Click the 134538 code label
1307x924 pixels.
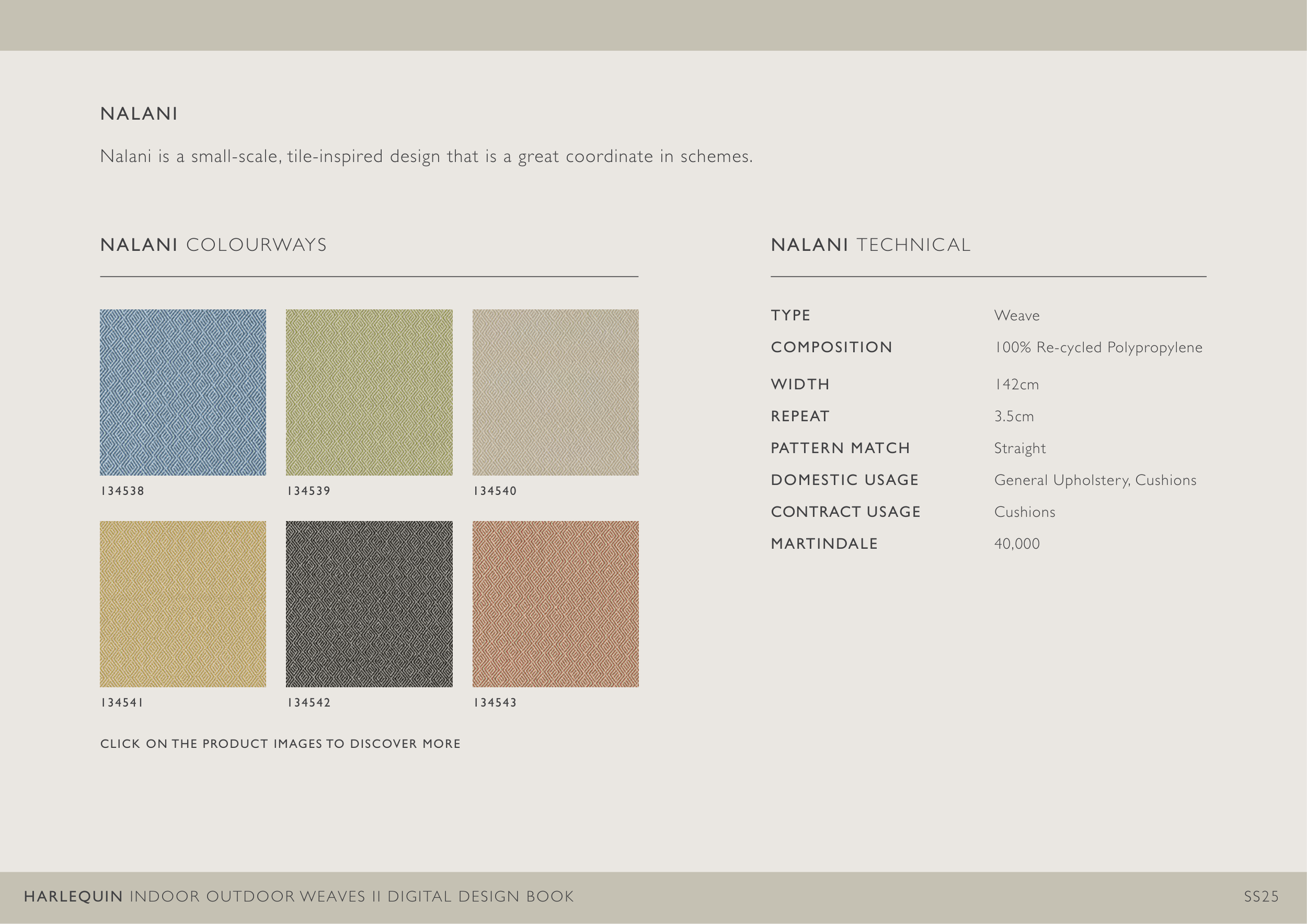click(122, 491)
